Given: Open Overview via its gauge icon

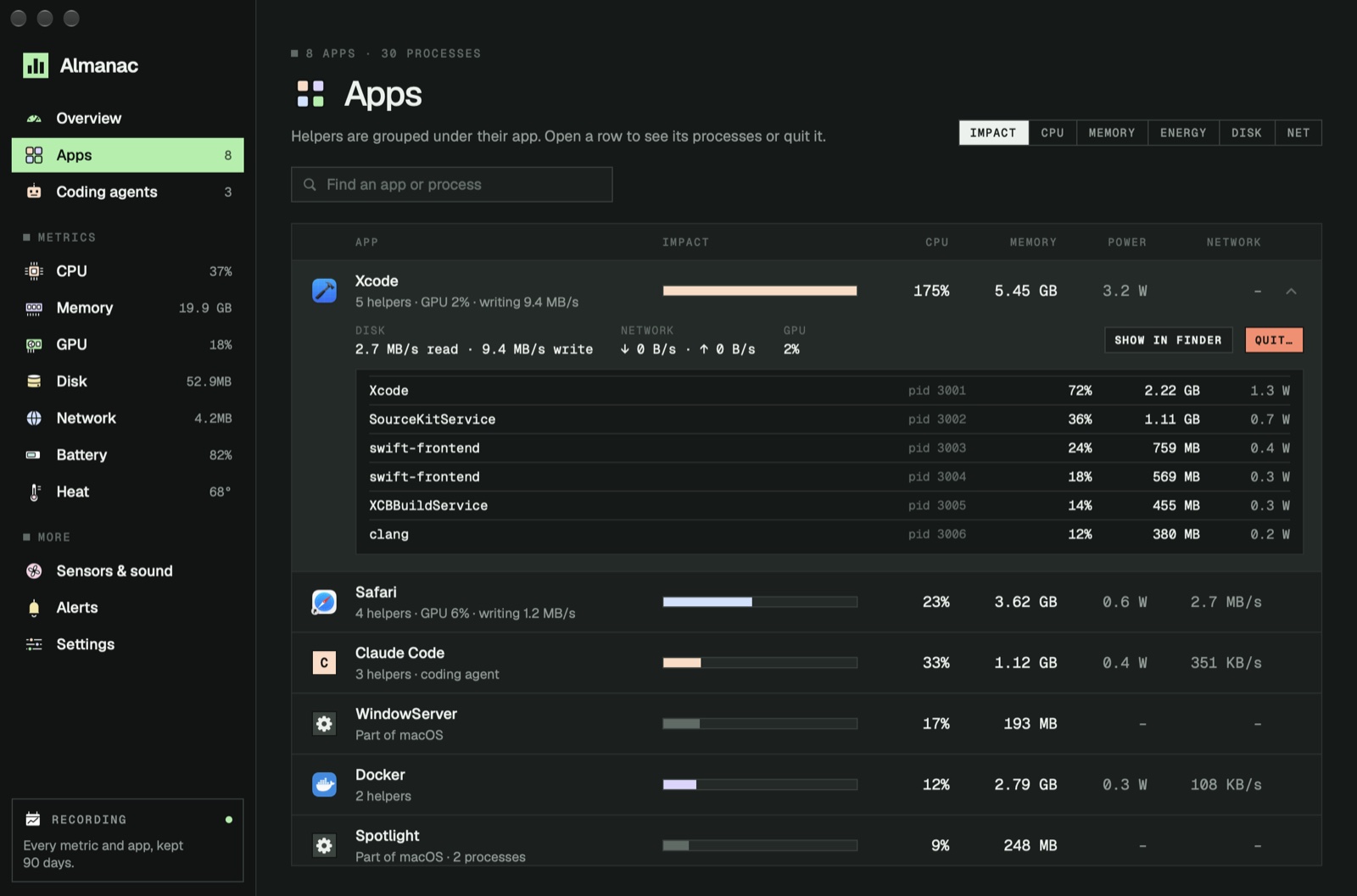Looking at the screenshot, I should pyautogui.click(x=34, y=119).
